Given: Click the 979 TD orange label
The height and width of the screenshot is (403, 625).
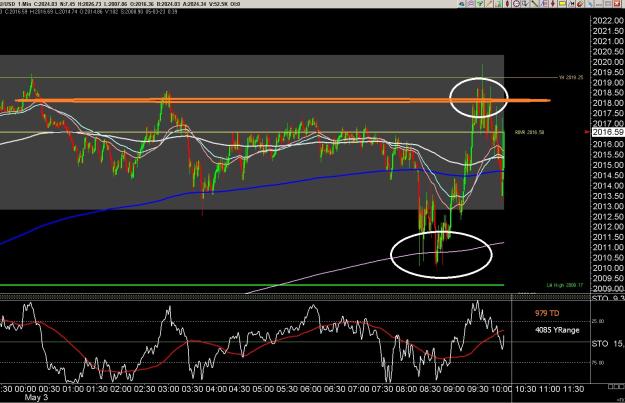Looking at the screenshot, I should (x=547, y=313).
